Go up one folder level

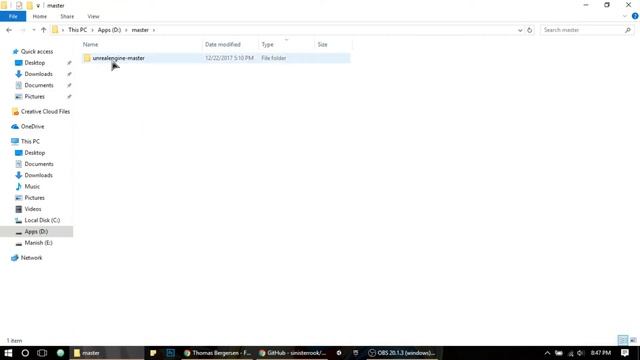point(43,30)
